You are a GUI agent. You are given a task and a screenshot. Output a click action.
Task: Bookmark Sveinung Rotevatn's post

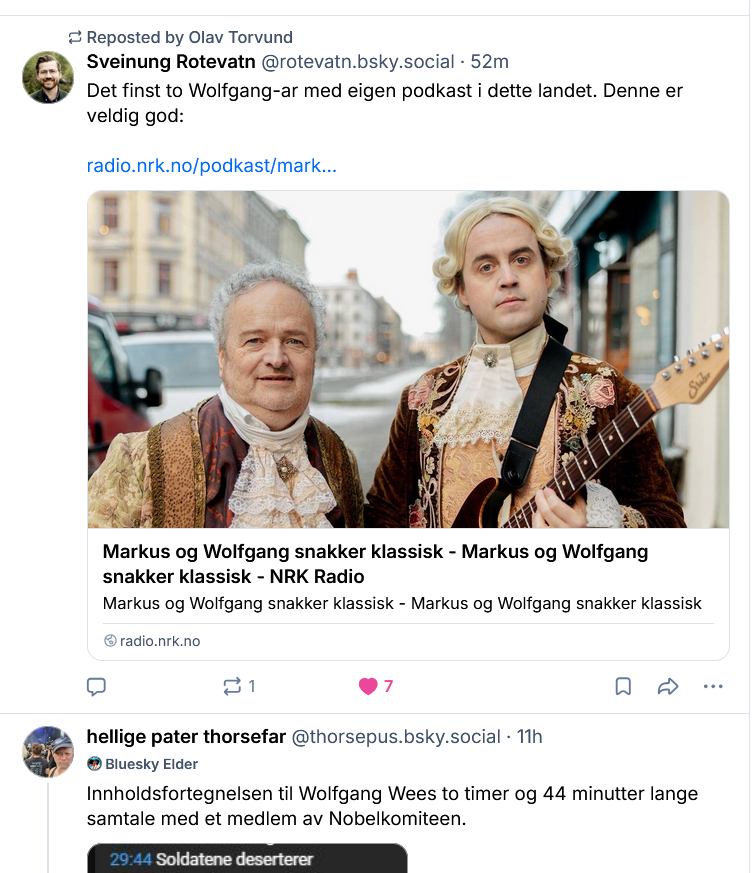point(623,686)
